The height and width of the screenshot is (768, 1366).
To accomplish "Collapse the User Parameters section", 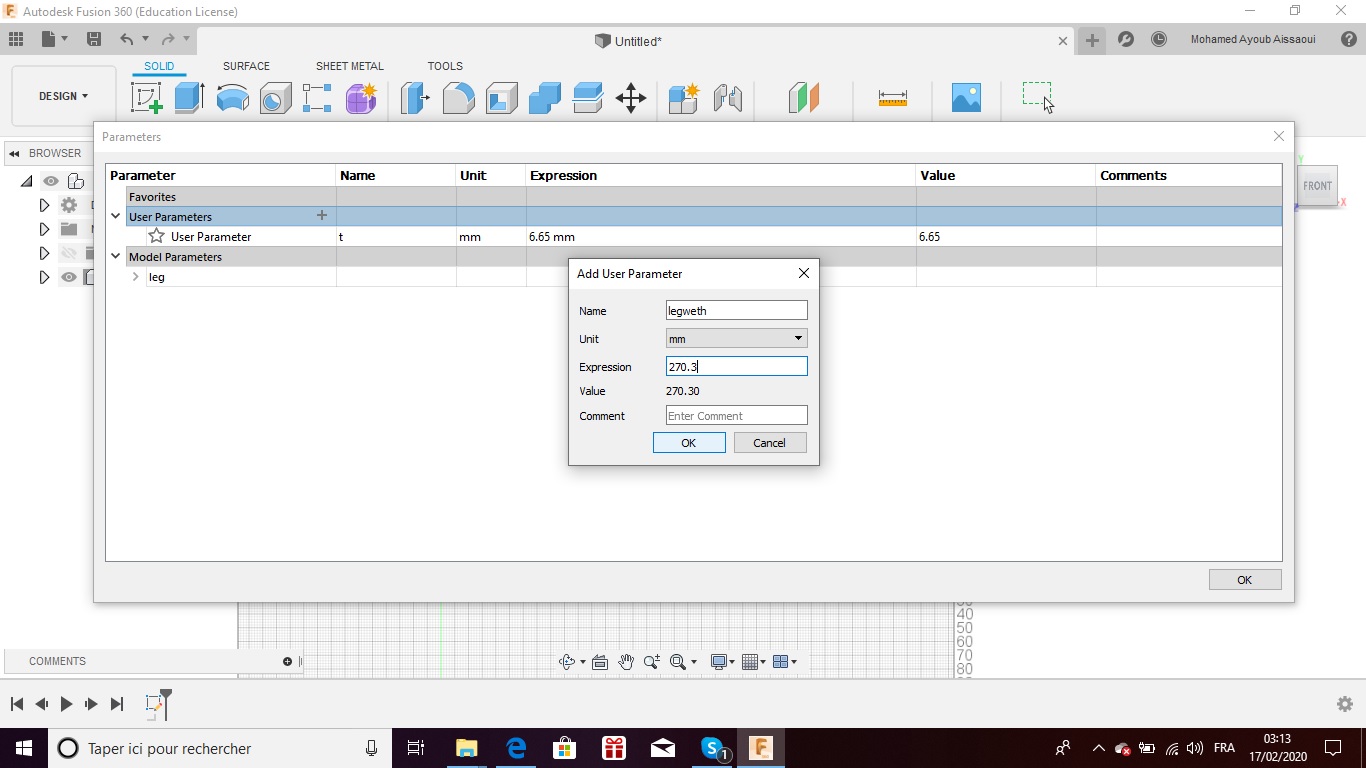I will 116,216.
